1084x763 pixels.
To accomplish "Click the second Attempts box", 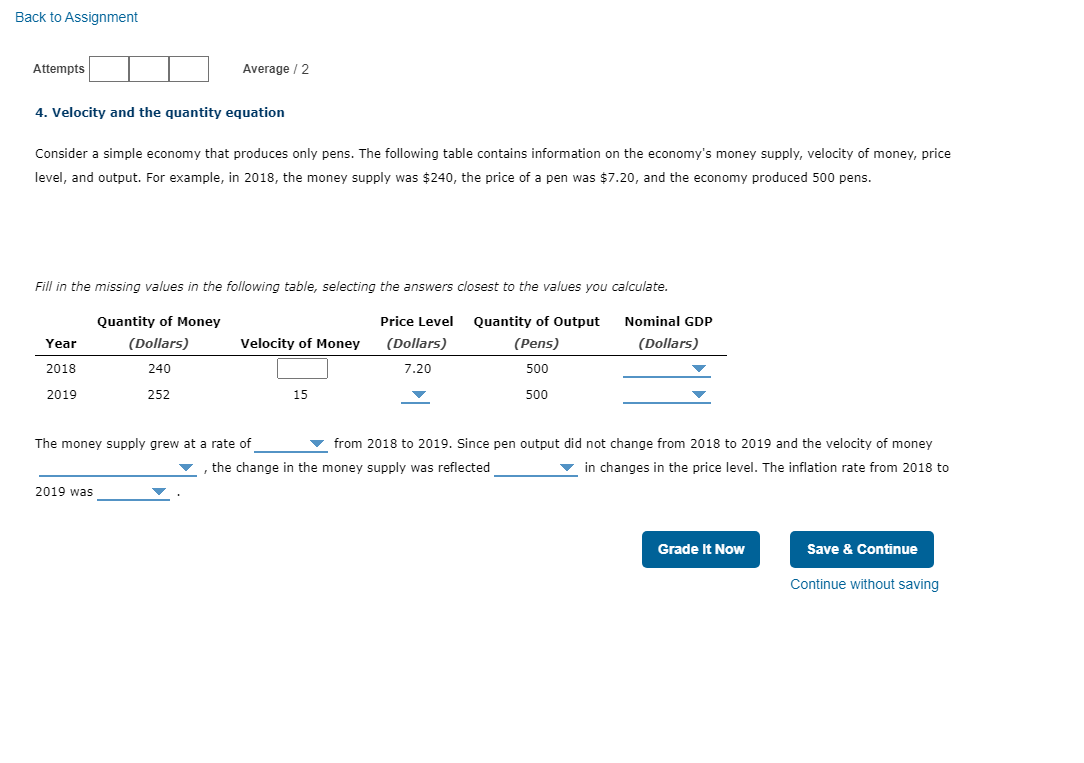I will click(148, 69).
